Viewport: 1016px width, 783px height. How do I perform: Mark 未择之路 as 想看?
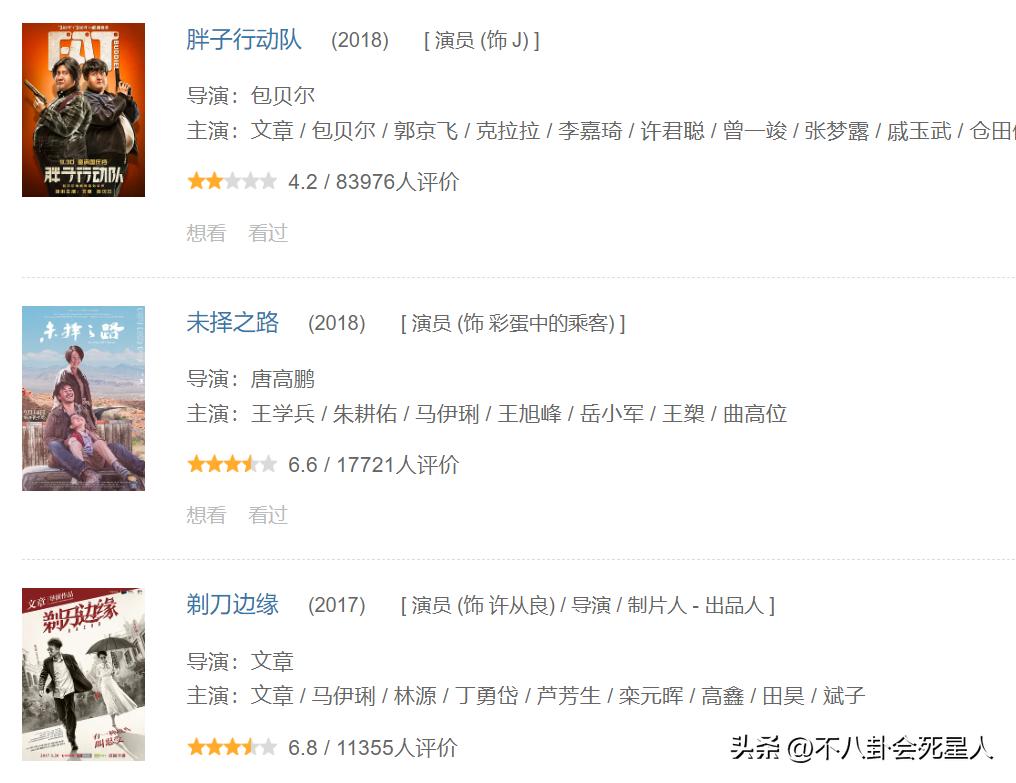(x=206, y=515)
